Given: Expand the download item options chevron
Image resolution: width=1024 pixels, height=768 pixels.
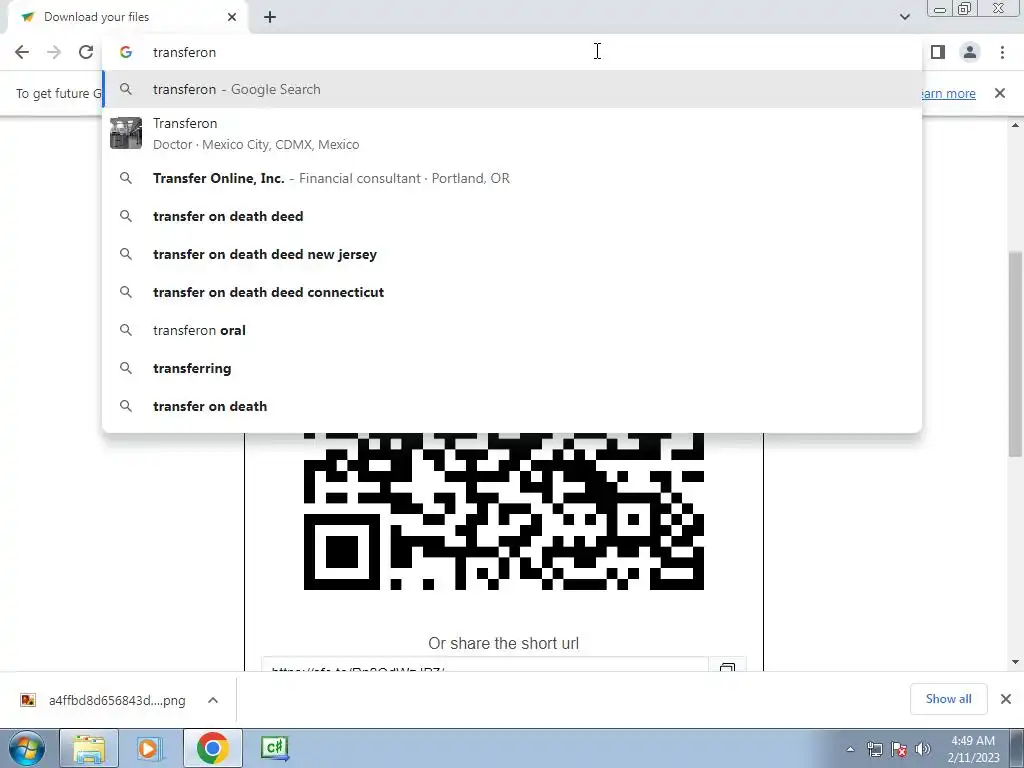Looking at the screenshot, I should (213, 700).
